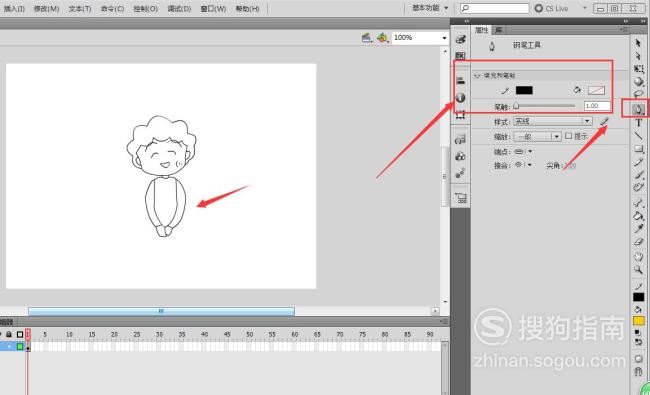Select the Line tool
This screenshot has width=650, height=395.
pyautogui.click(x=638, y=136)
